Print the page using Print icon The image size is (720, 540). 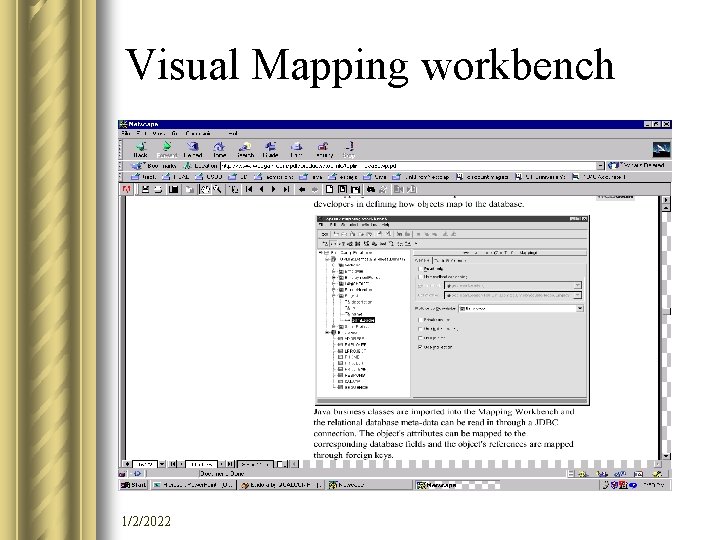coord(297,150)
